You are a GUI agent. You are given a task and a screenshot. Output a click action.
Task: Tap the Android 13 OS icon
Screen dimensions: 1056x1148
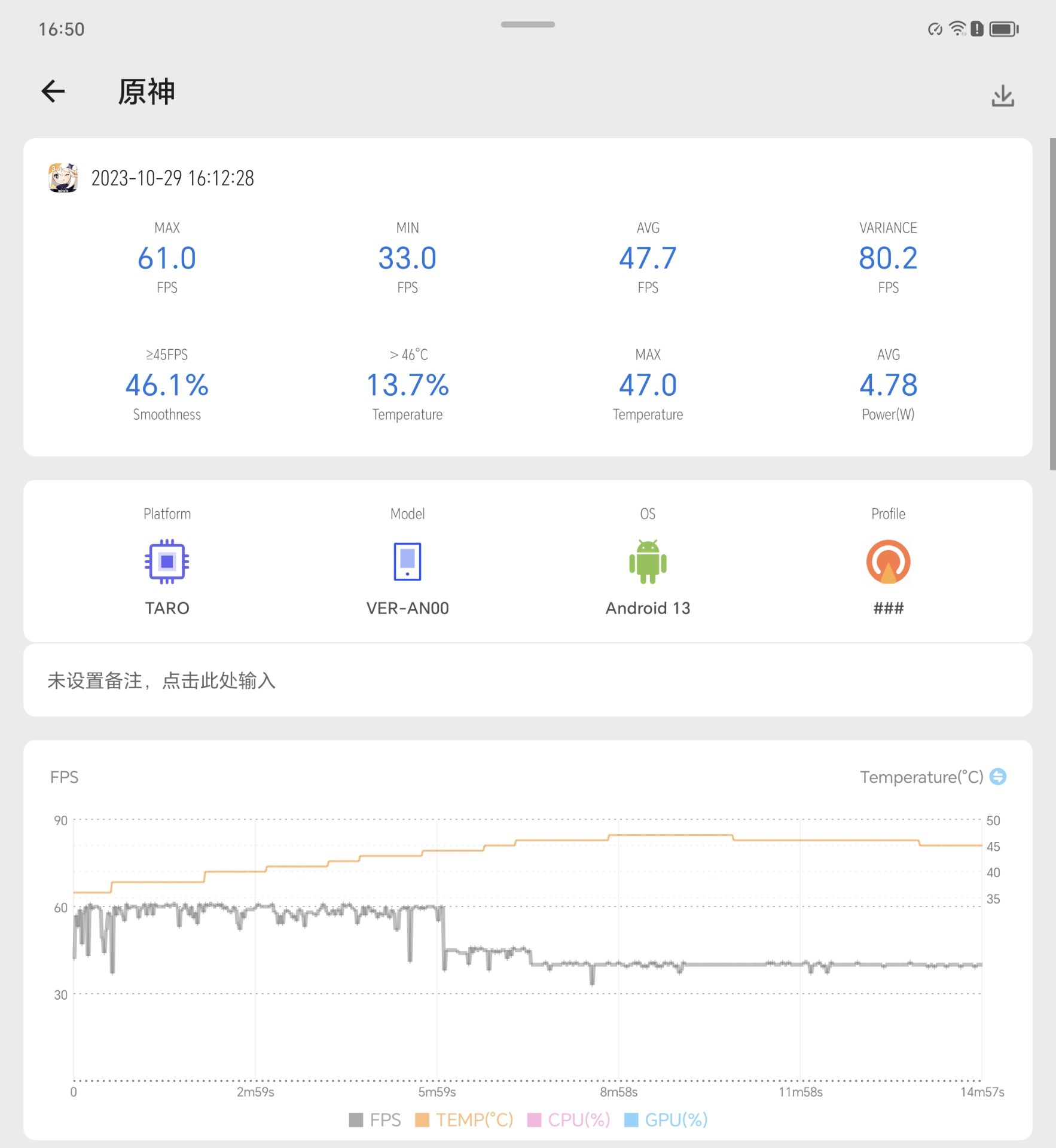[648, 561]
